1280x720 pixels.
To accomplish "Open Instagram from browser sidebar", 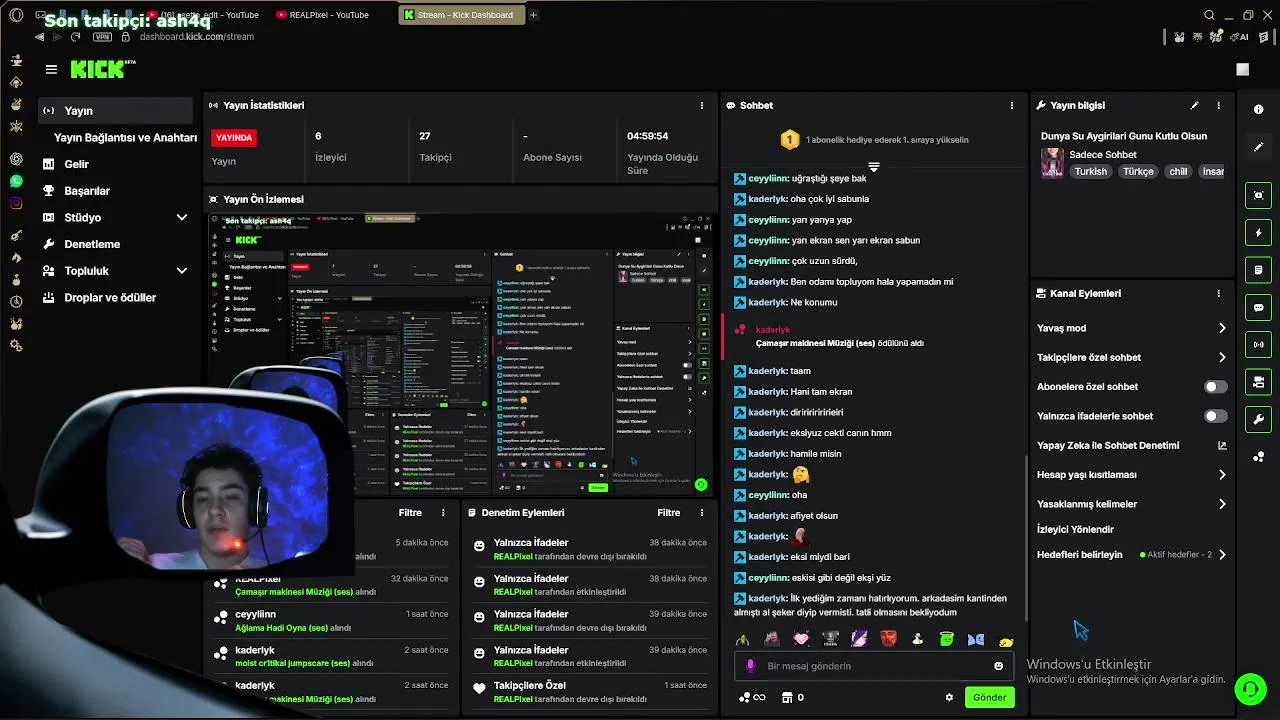I will (16, 203).
